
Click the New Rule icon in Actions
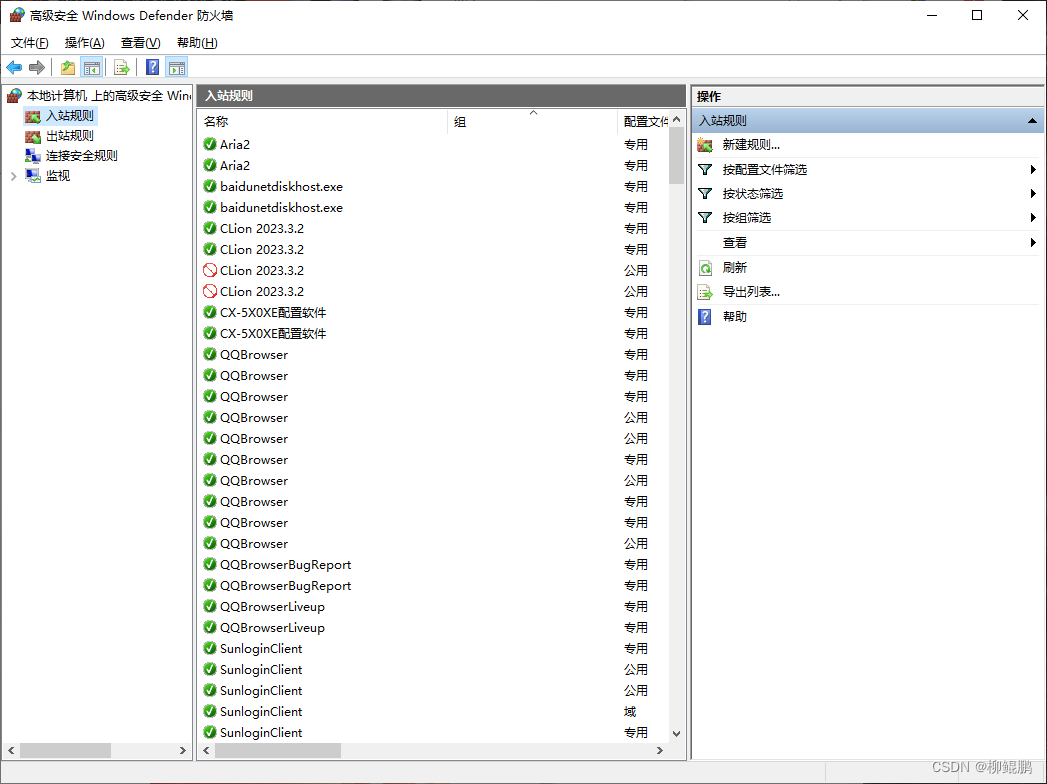point(705,145)
